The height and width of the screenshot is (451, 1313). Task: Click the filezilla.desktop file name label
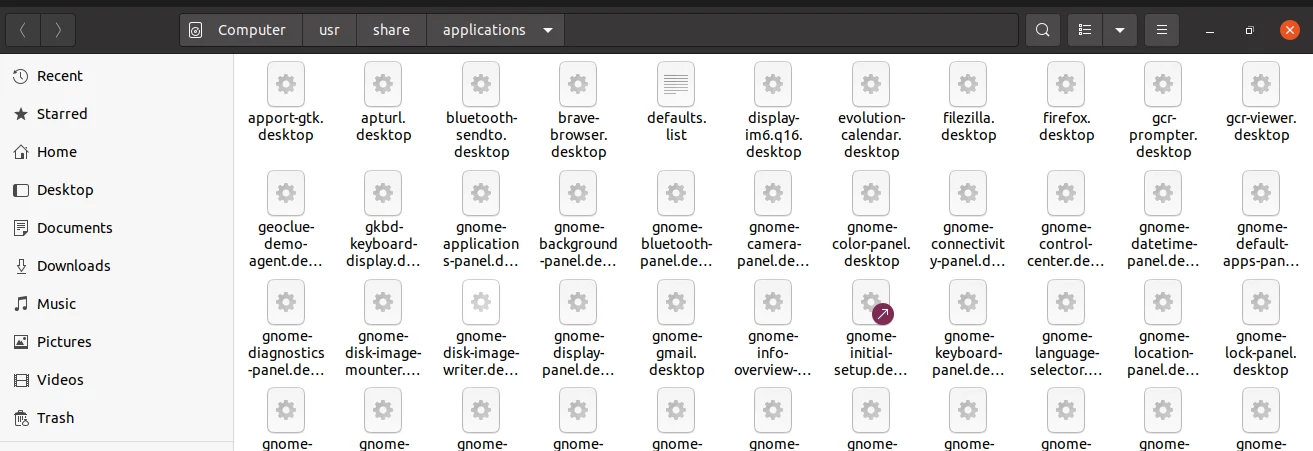pyautogui.click(x=968, y=126)
